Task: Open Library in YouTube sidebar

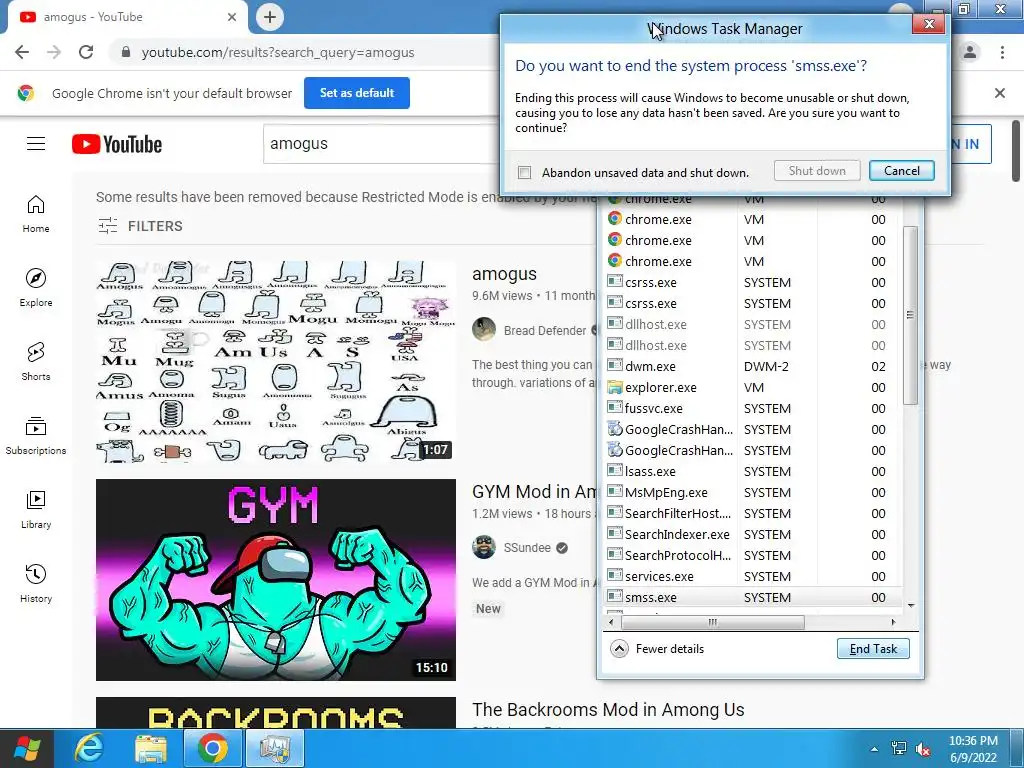Action: pyautogui.click(x=36, y=510)
